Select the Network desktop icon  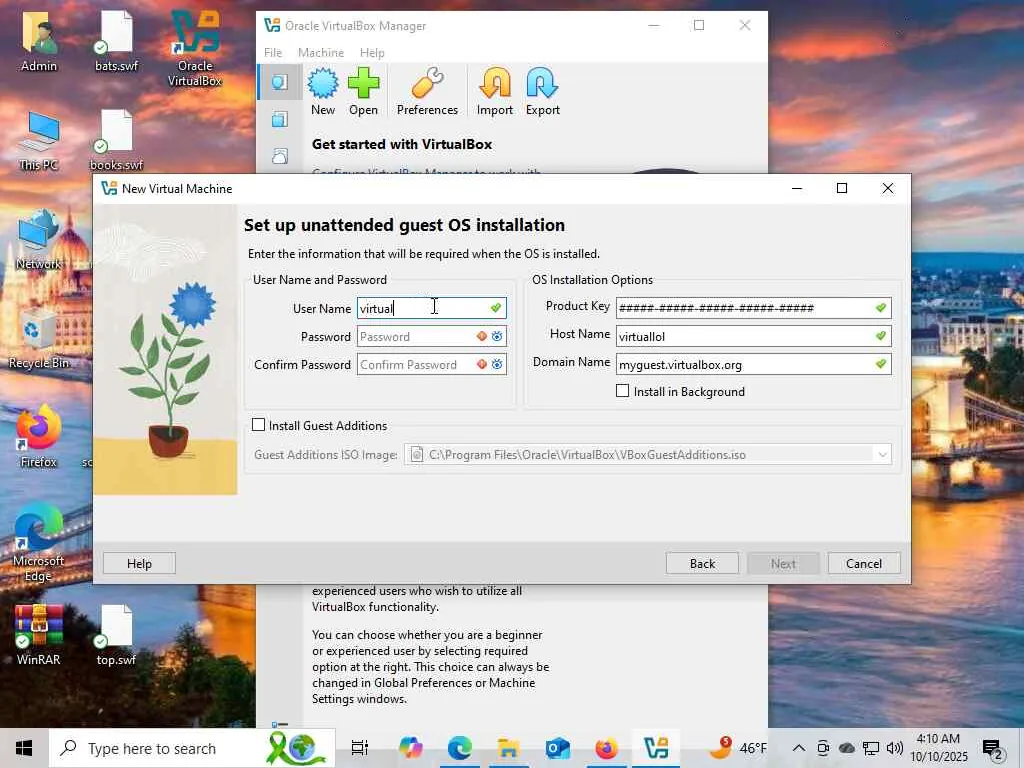39,239
